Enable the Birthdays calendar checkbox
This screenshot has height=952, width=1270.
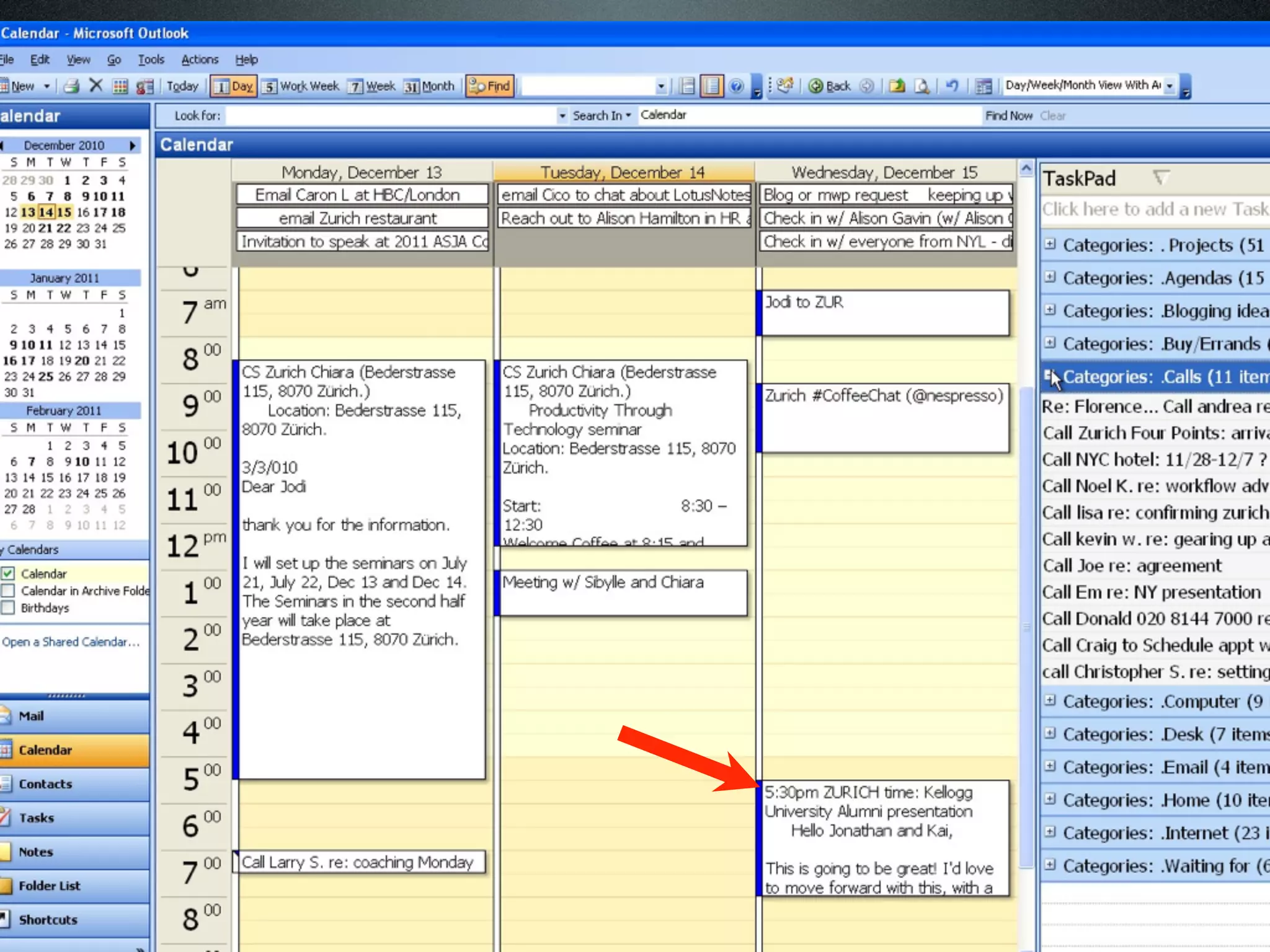[8, 608]
